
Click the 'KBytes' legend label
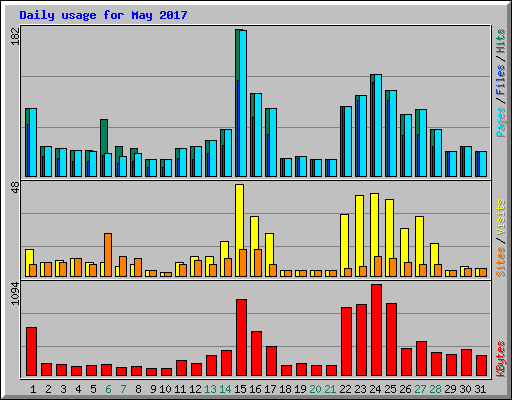(x=501, y=359)
